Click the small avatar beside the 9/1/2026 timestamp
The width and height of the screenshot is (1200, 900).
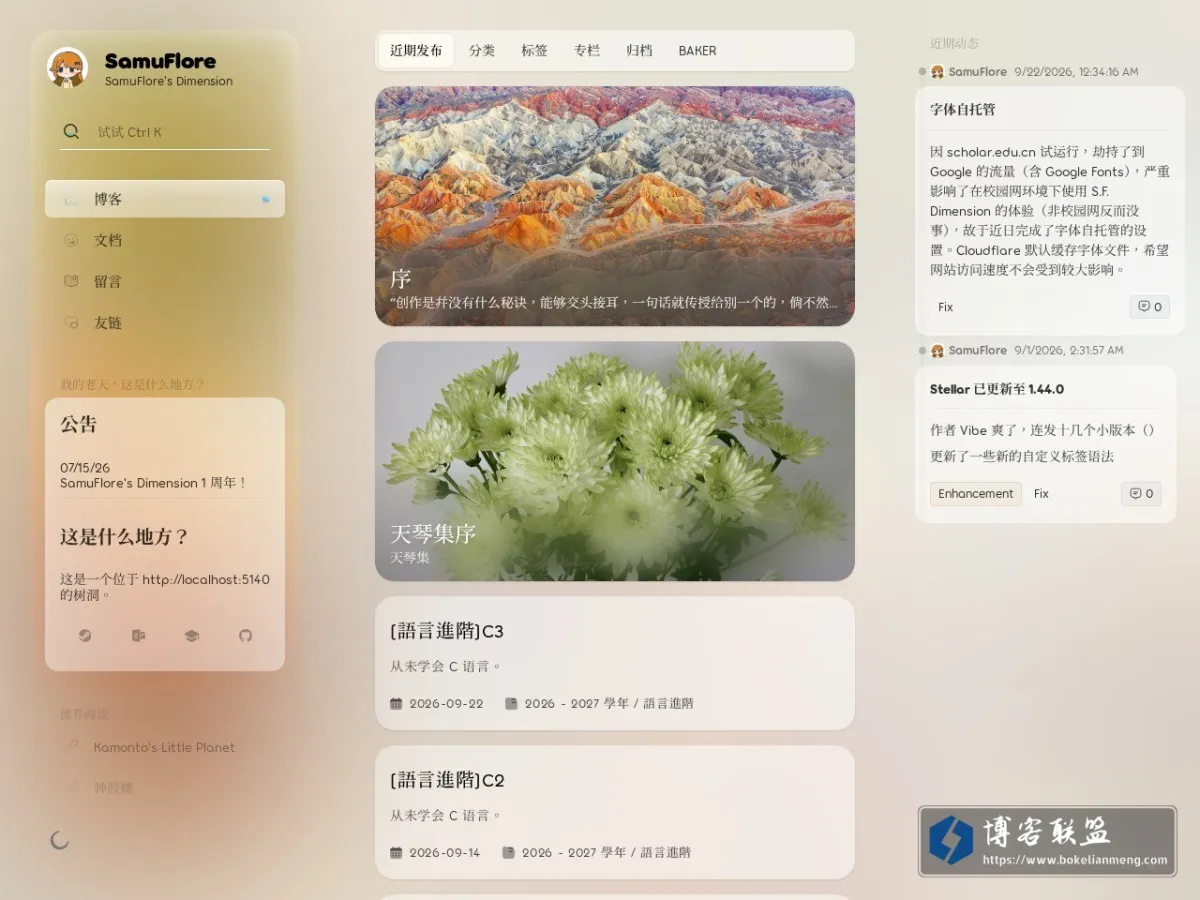tap(937, 350)
